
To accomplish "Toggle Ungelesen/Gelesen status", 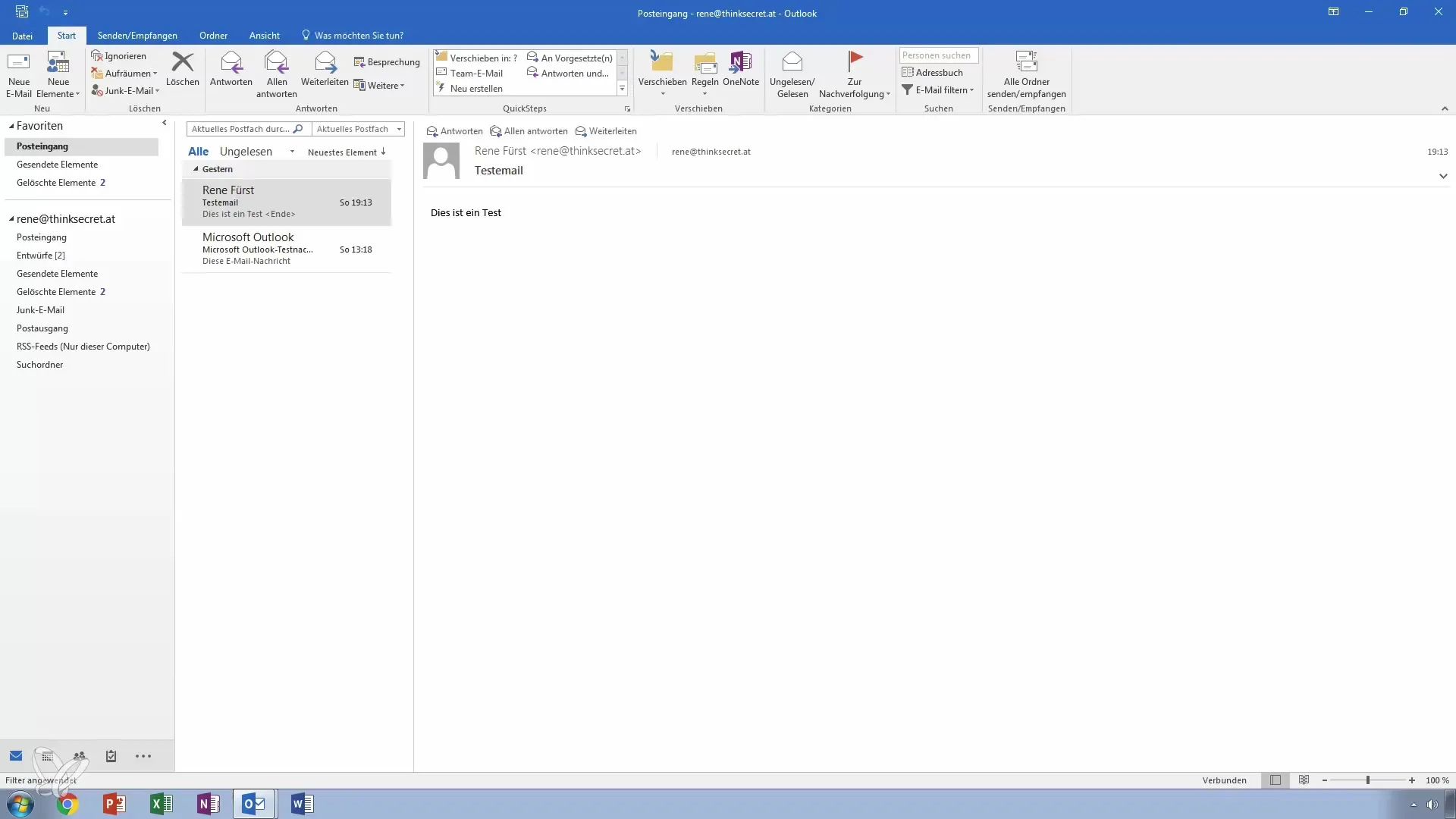I will point(792,74).
